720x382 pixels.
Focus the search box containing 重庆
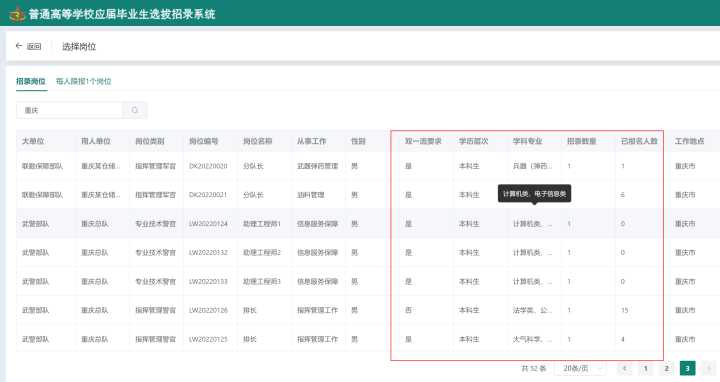[x=70, y=110]
